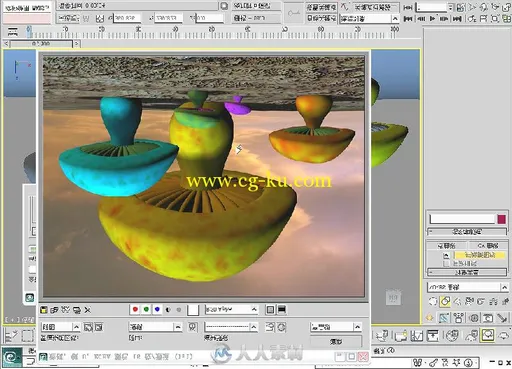Copy the rendered image to the clipboard
This screenshot has height=369, width=512.
[54, 310]
